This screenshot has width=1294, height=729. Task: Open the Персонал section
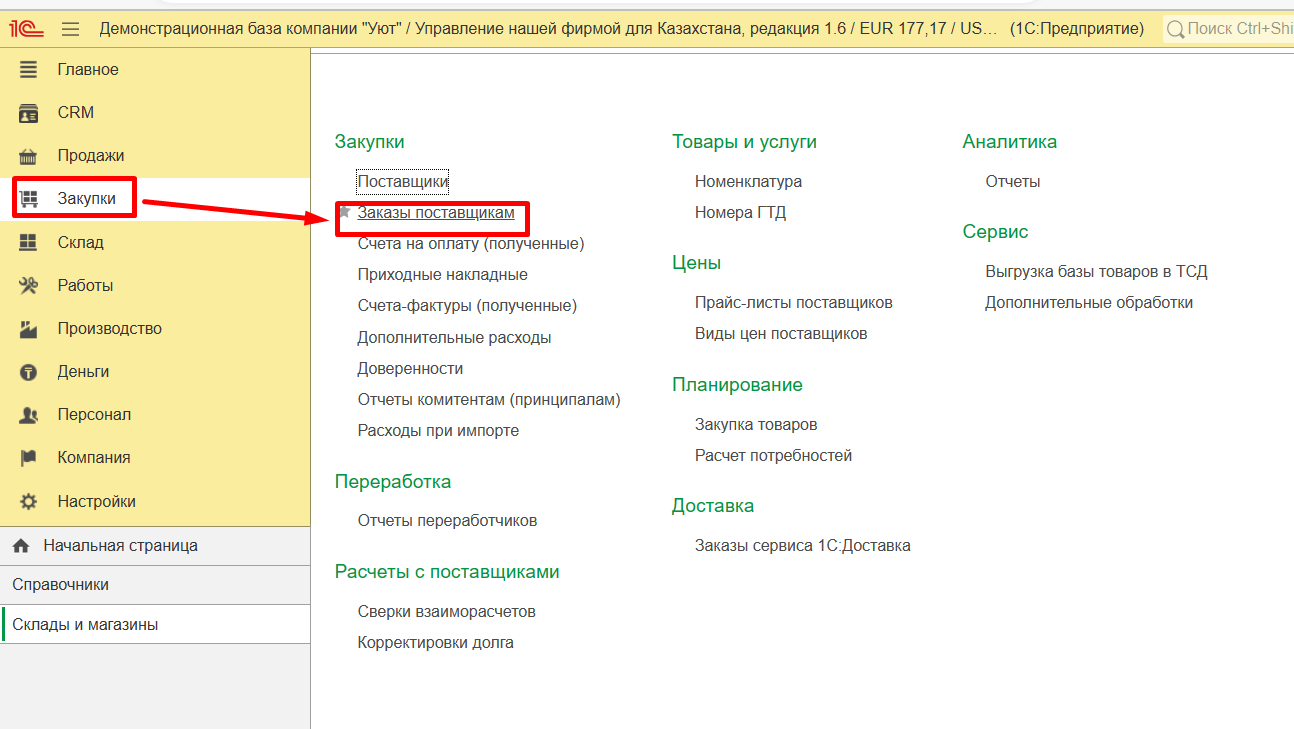[94, 414]
